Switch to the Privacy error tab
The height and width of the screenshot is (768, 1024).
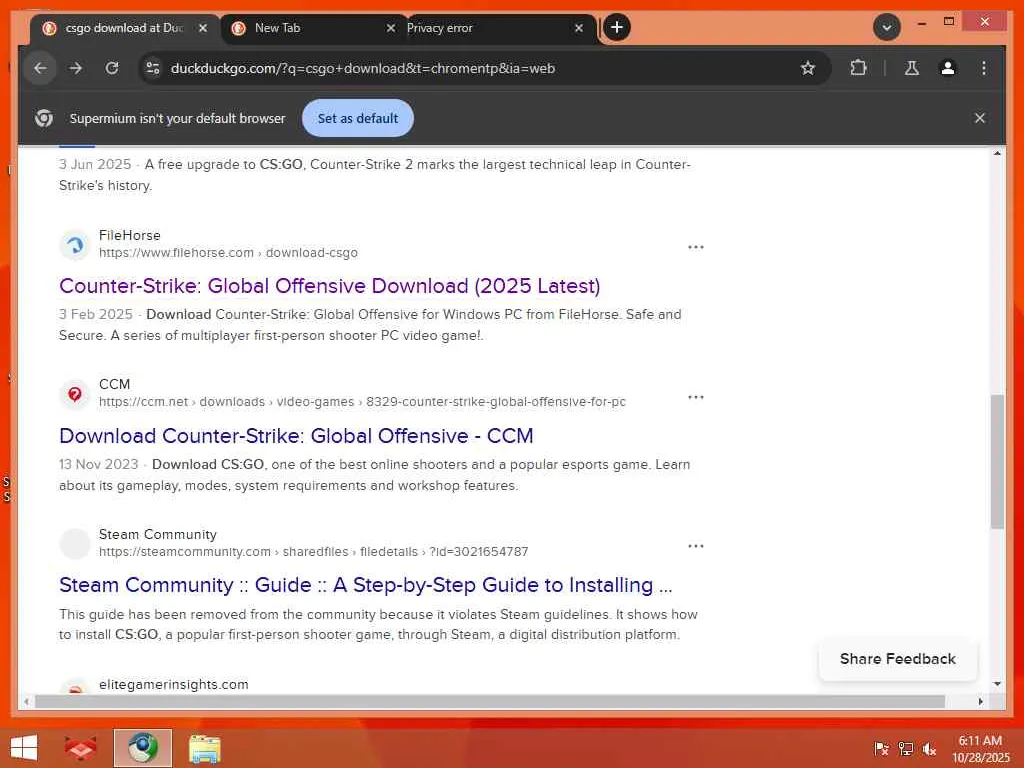[488, 28]
